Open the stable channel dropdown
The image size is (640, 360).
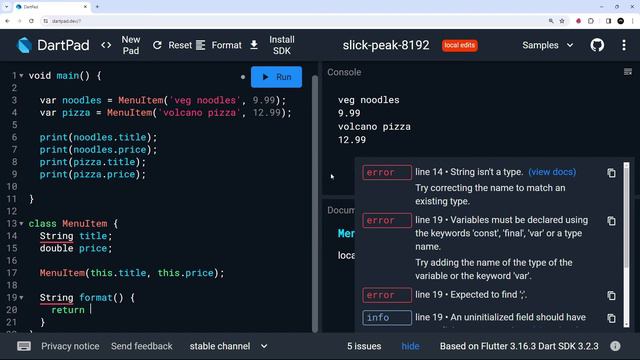(x=229, y=346)
